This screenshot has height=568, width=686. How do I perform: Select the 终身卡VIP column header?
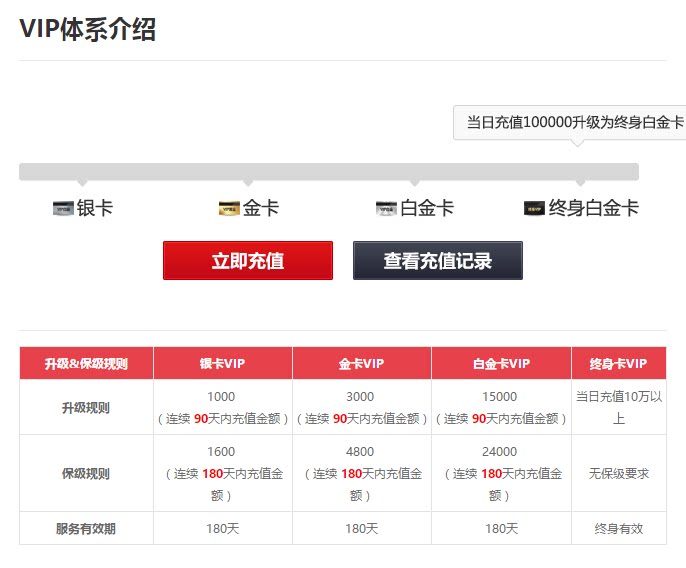pos(618,363)
